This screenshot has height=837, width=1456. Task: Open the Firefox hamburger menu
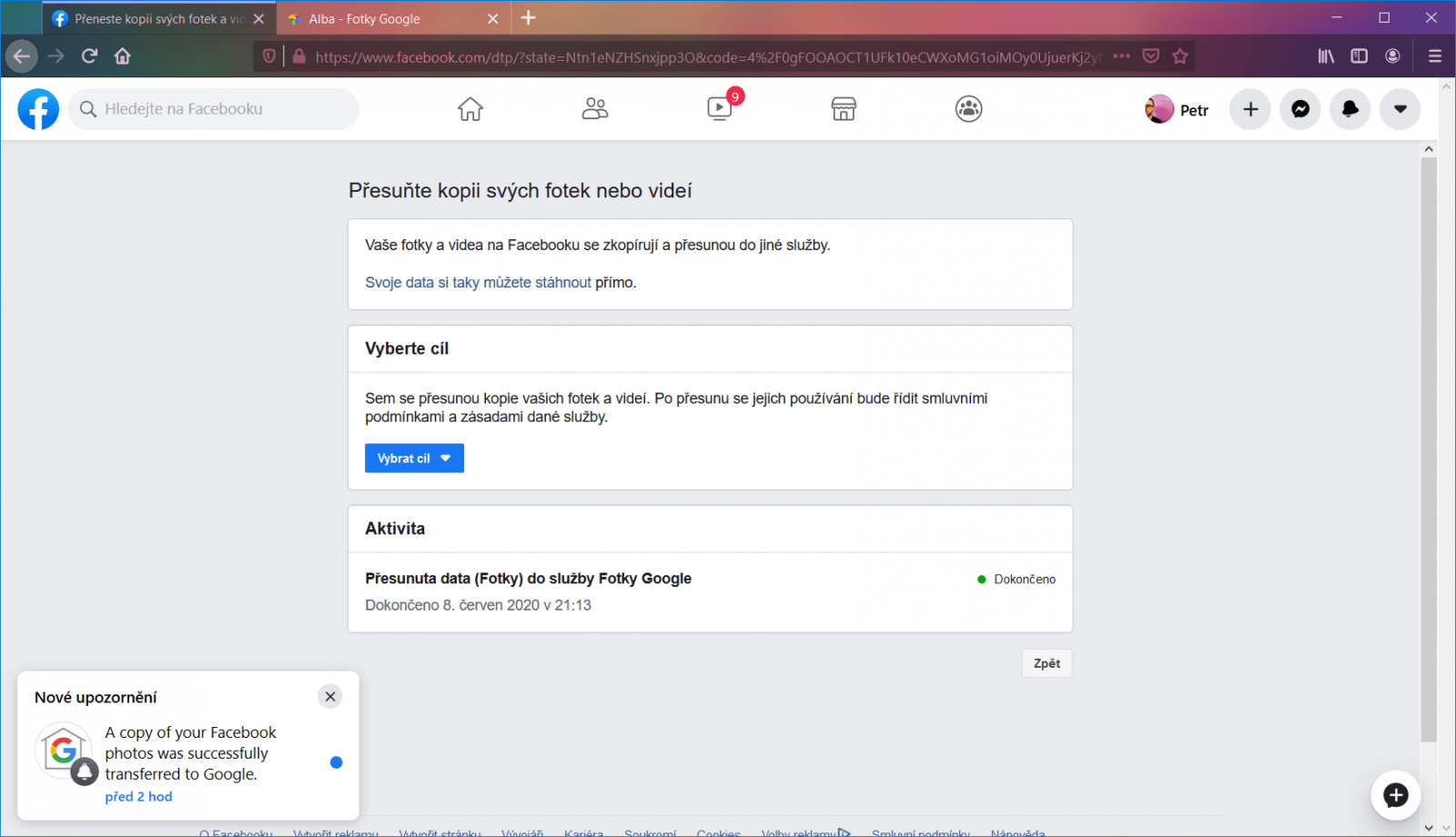click(1435, 56)
